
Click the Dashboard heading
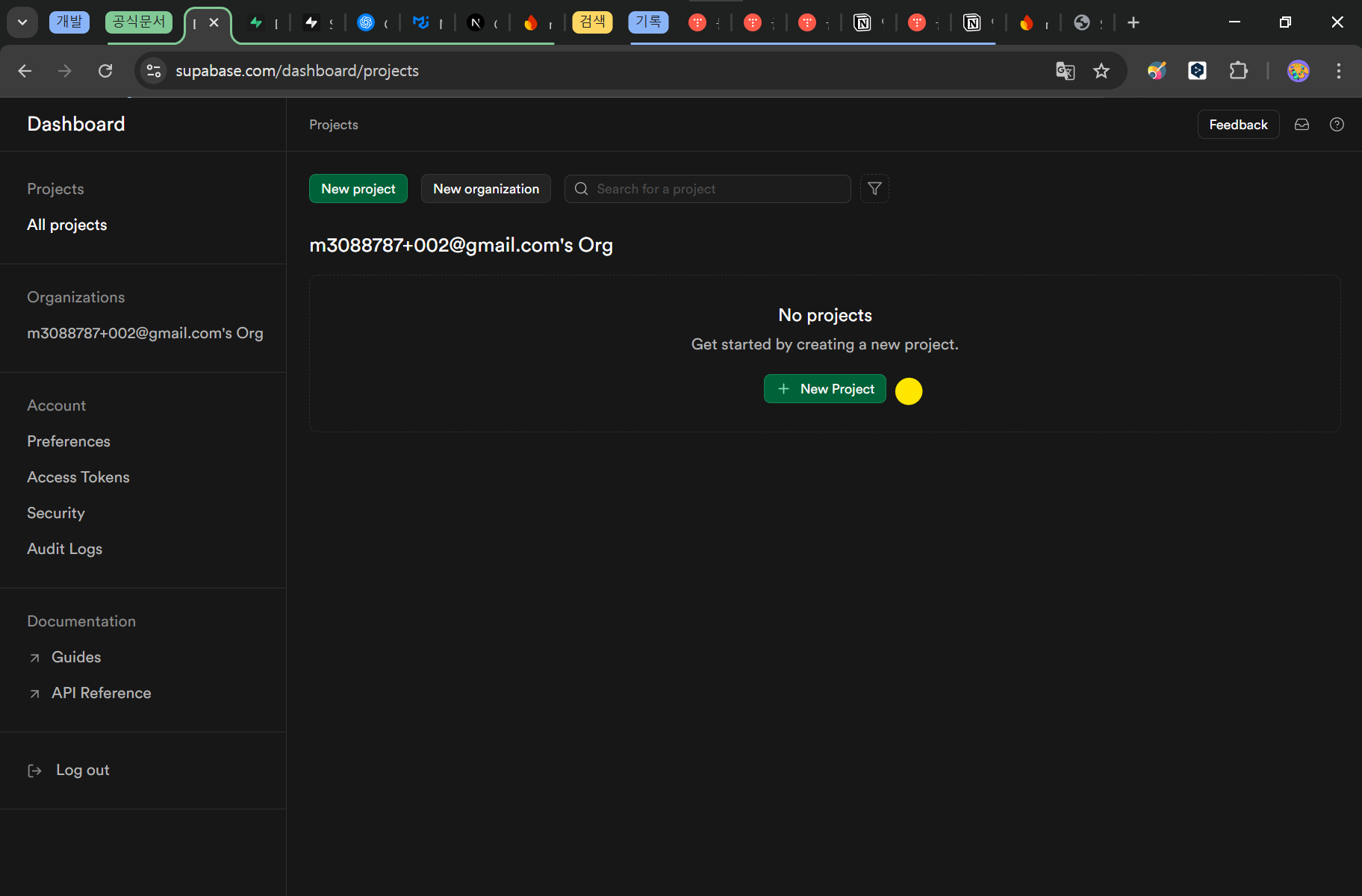[x=76, y=124]
